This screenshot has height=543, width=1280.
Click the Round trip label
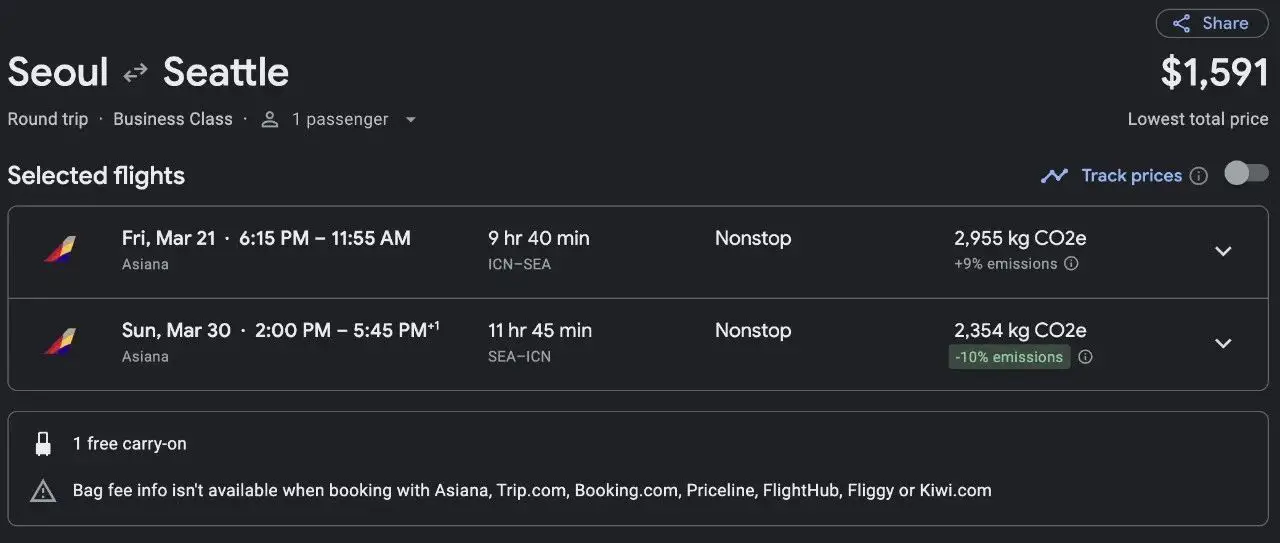(x=48, y=119)
